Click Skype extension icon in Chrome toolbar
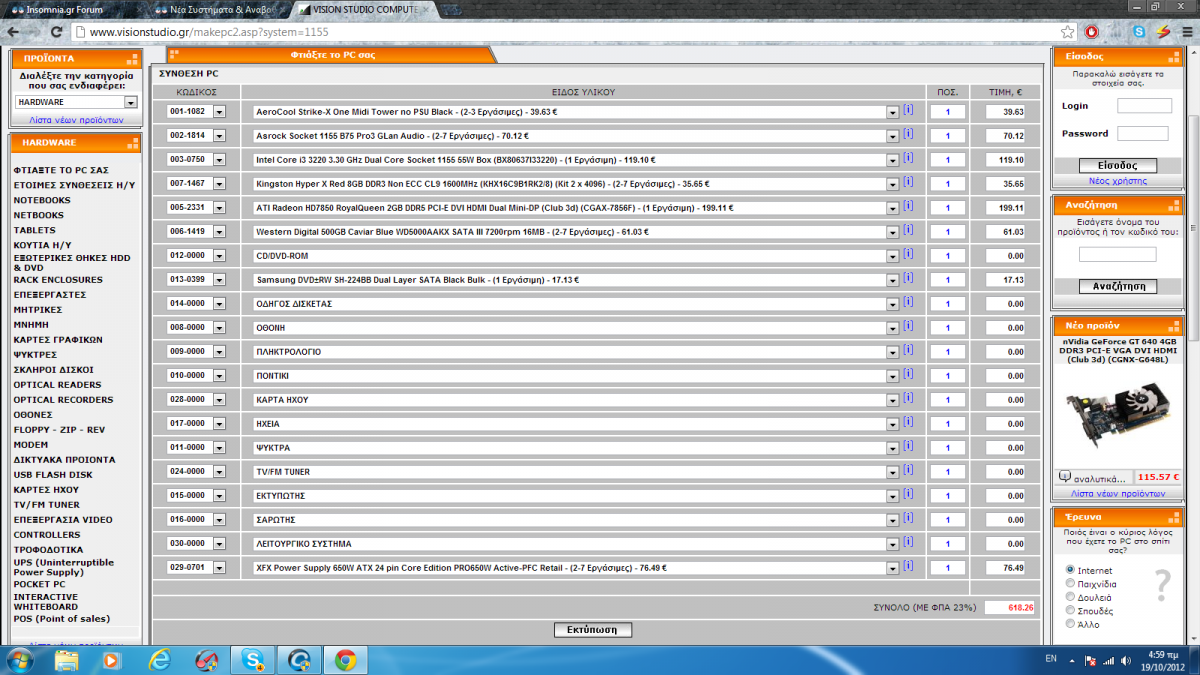 (1140, 32)
